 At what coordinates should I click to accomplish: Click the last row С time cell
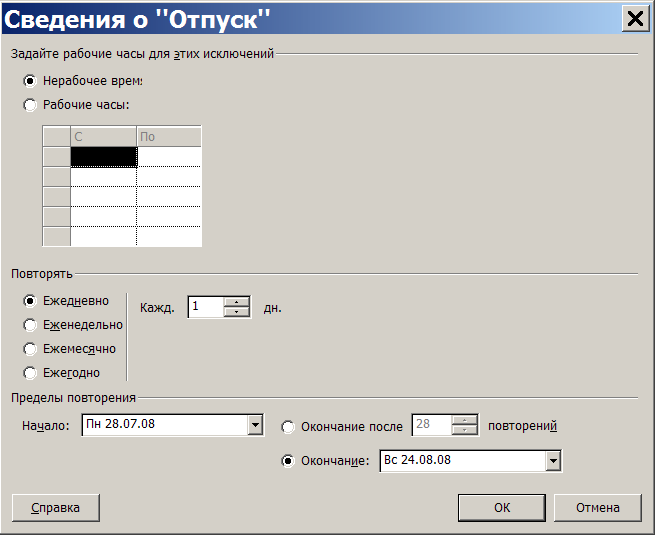pos(103,236)
